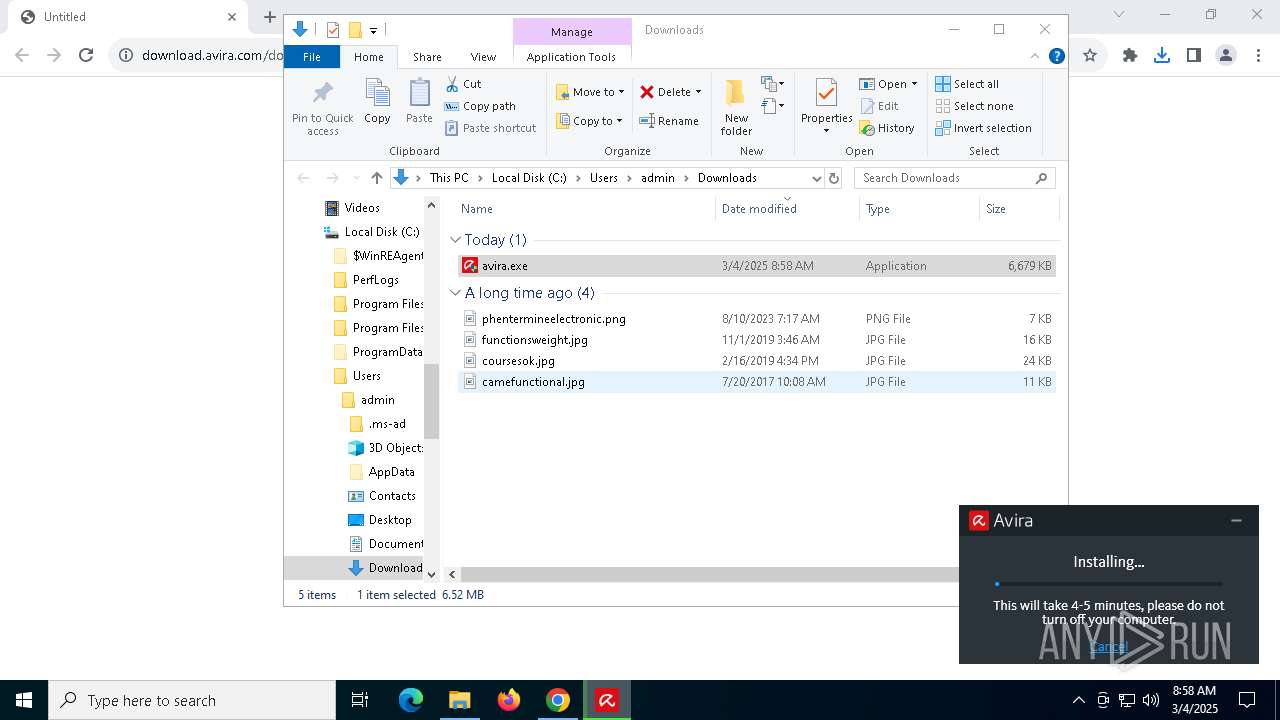Click Windows taskbar search box
1280x720 pixels.
point(193,700)
